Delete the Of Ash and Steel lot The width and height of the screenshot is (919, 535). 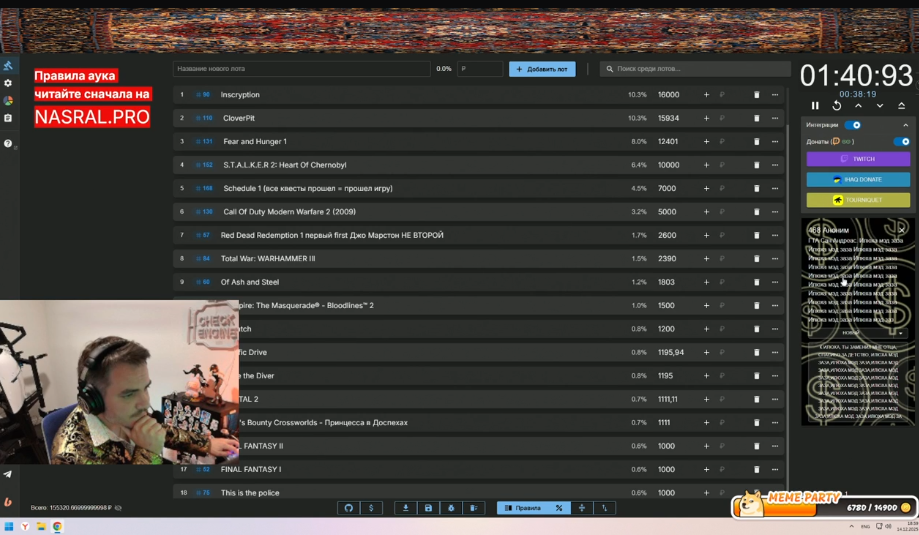tap(756, 282)
